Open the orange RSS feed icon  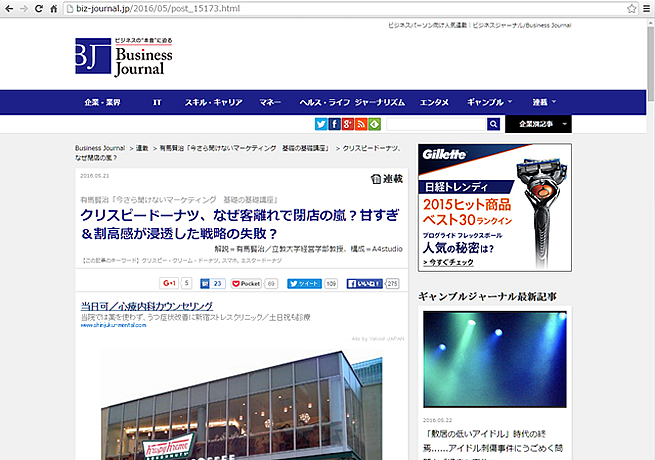(x=361, y=124)
